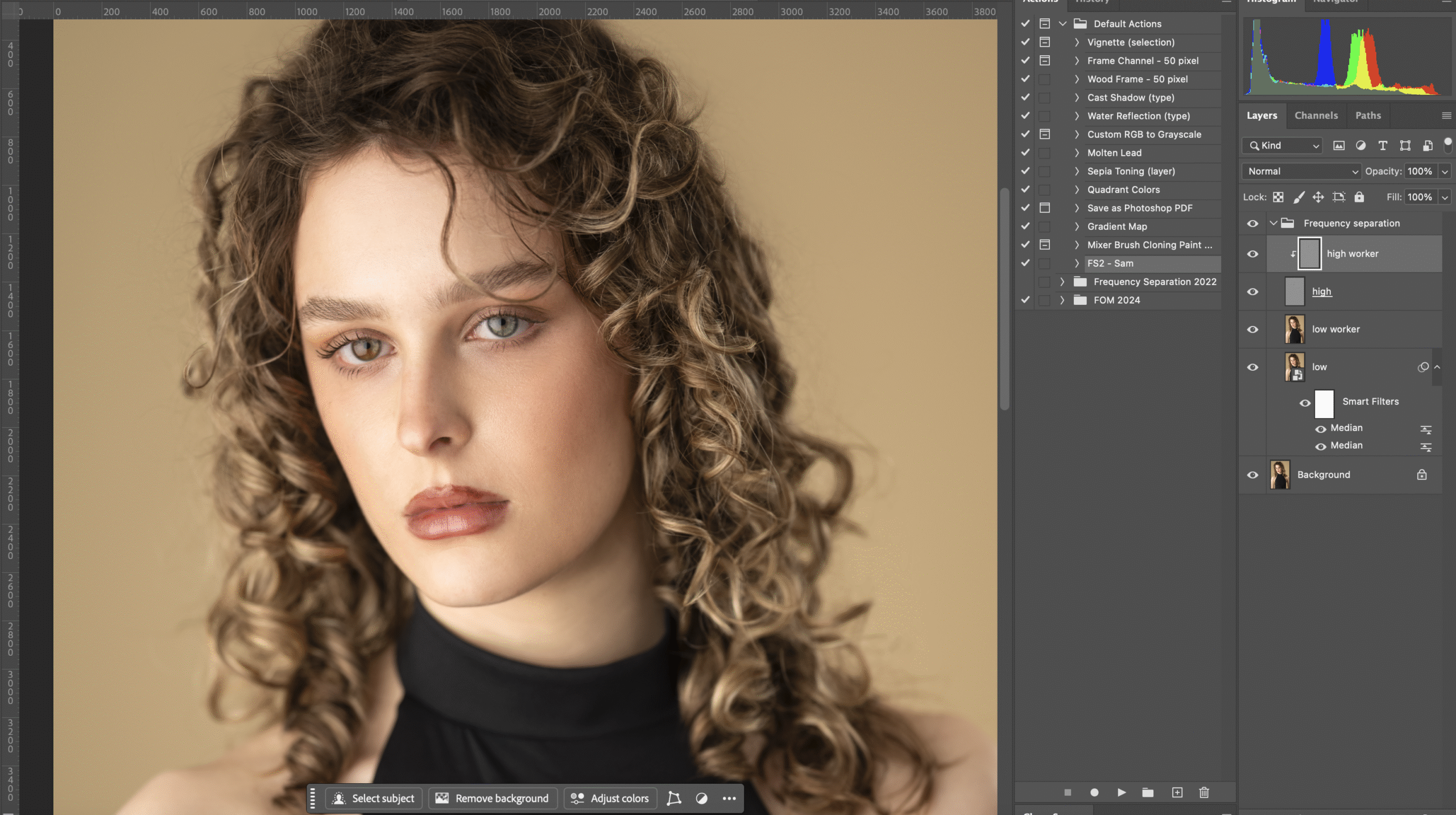Click the Delete action trash icon
The height and width of the screenshot is (815, 1456).
tap(1204, 792)
